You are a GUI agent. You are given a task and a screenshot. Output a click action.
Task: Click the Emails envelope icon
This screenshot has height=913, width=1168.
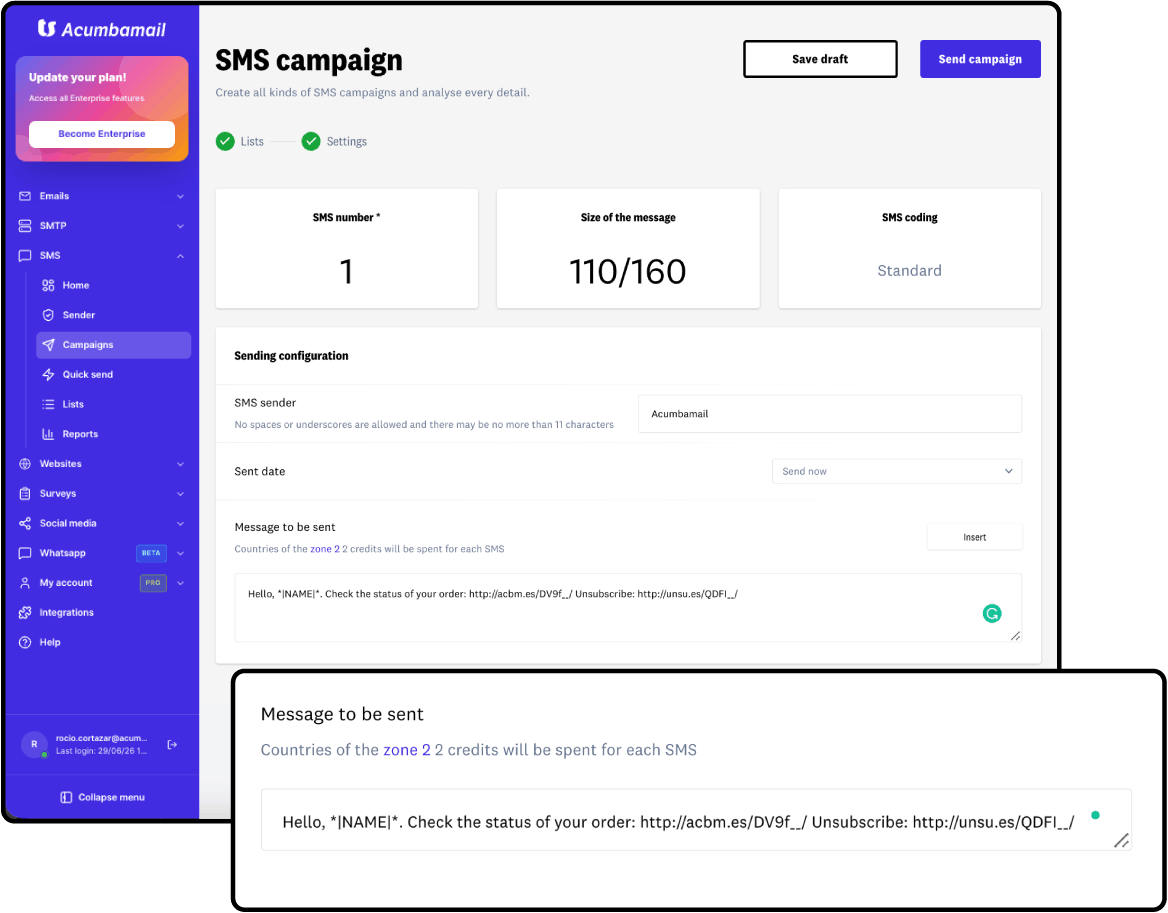point(25,196)
